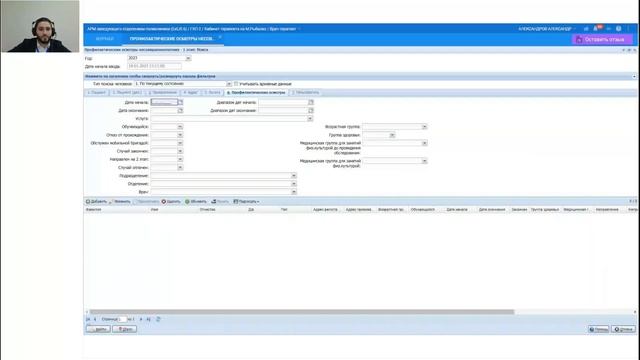This screenshot has width=640, height=360.
Task: Open user menu АЛЕКСАНДРОВ АЛЕКСАНДР
Action: (547, 29)
